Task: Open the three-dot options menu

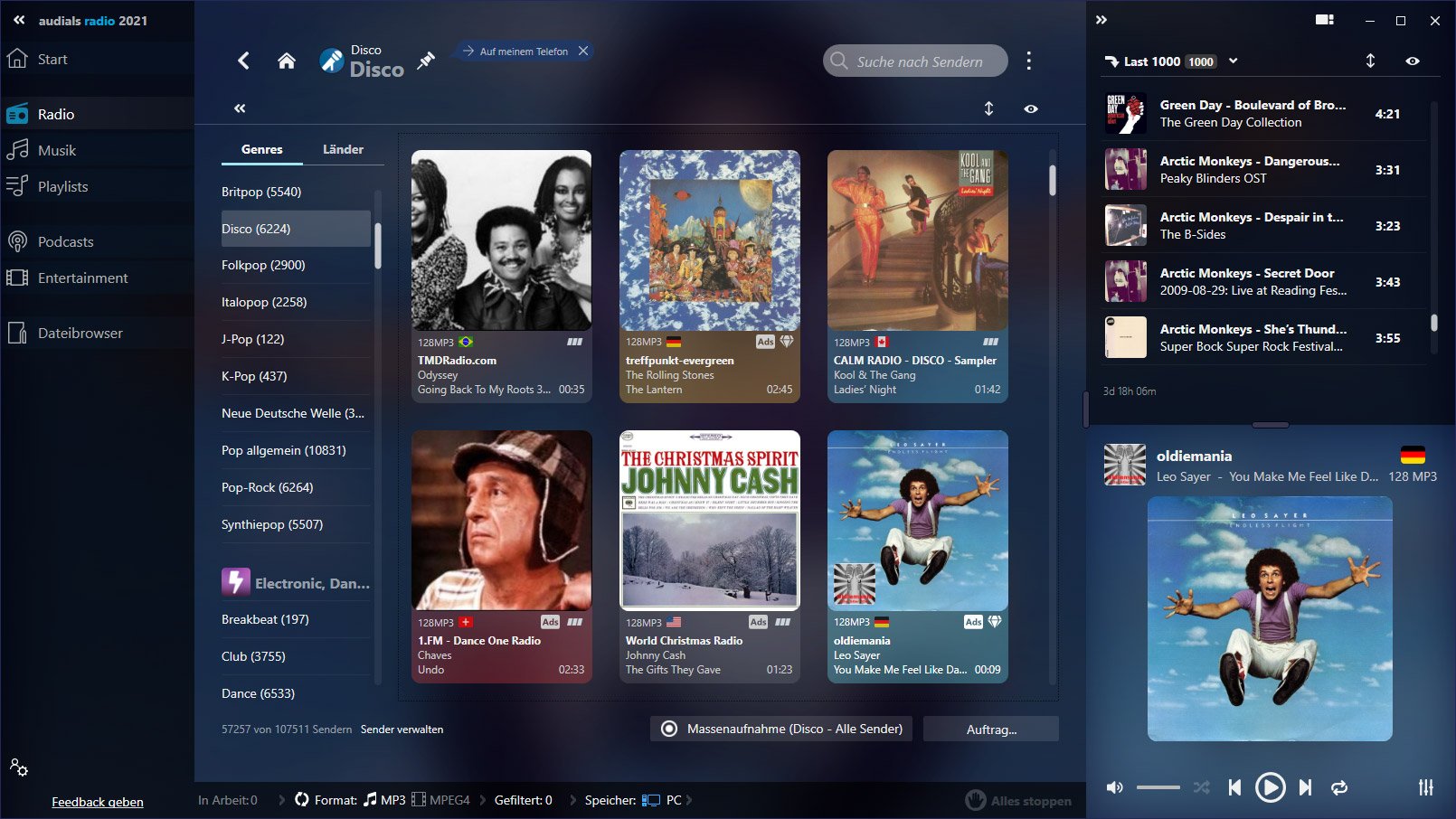Action: [1028, 61]
